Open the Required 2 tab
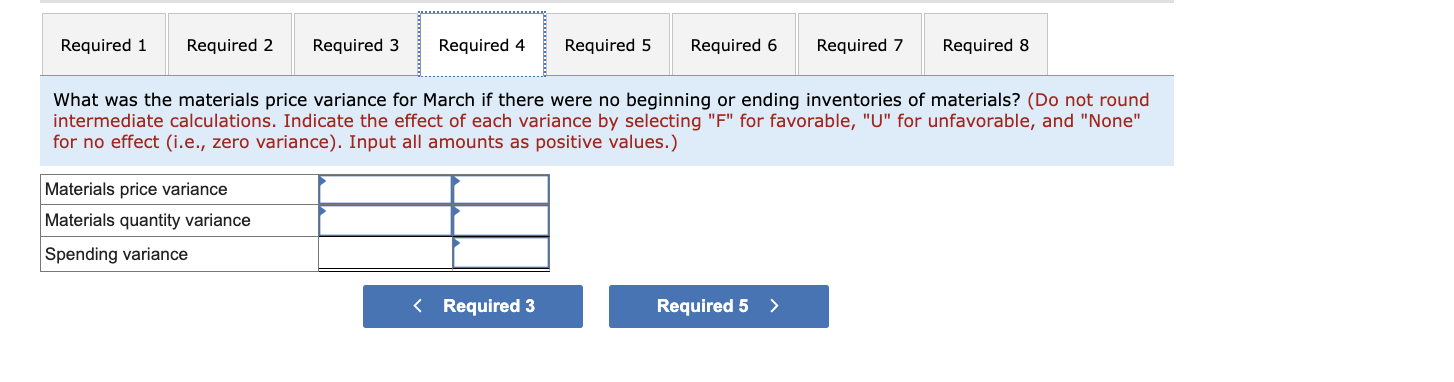 230,45
